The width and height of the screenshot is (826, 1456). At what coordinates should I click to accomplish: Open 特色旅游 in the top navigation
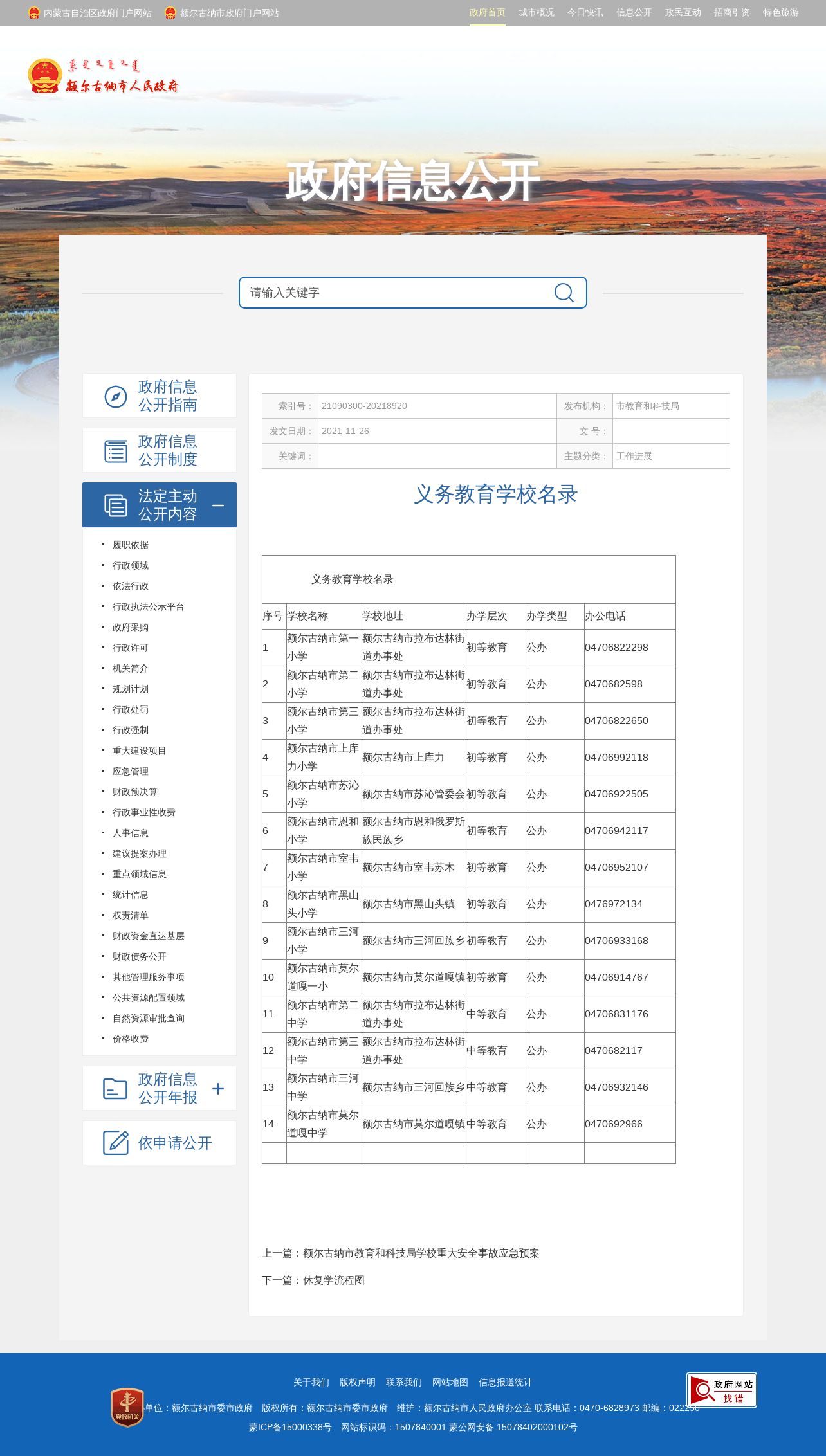781,13
